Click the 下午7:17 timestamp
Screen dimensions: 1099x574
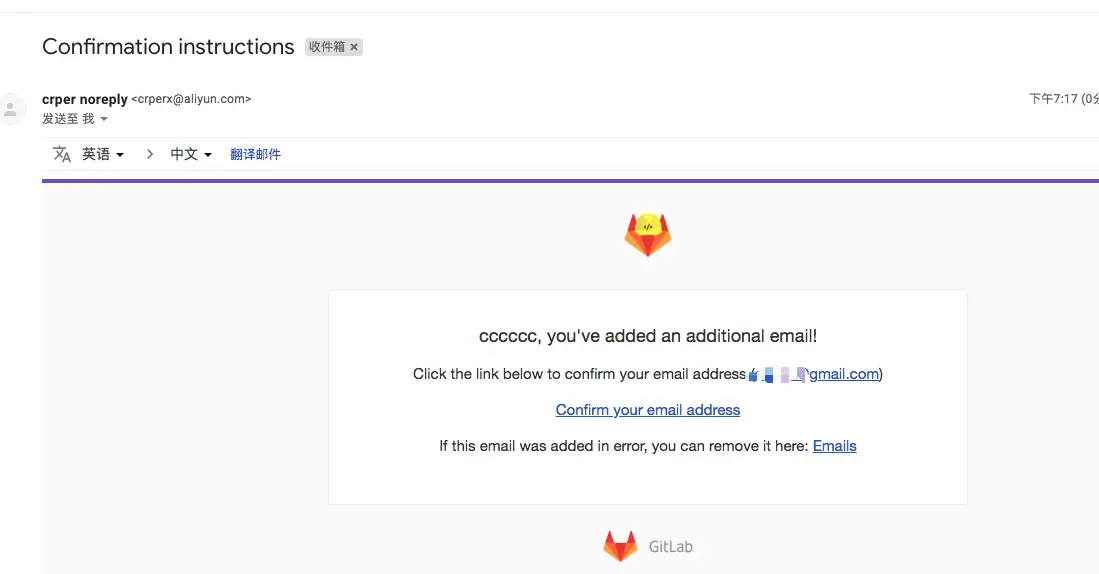[1053, 99]
